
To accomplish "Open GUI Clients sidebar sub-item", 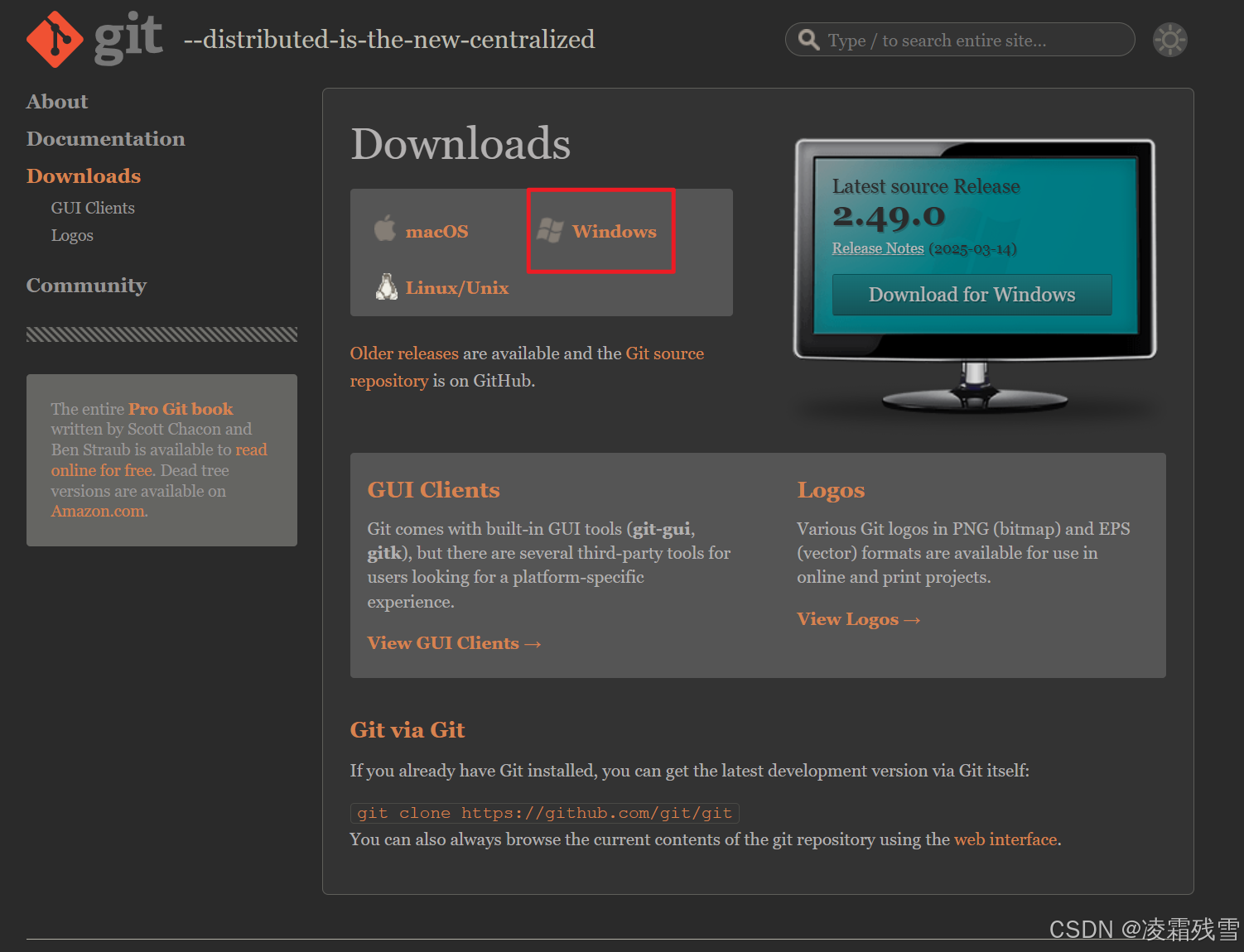I will (93, 208).
